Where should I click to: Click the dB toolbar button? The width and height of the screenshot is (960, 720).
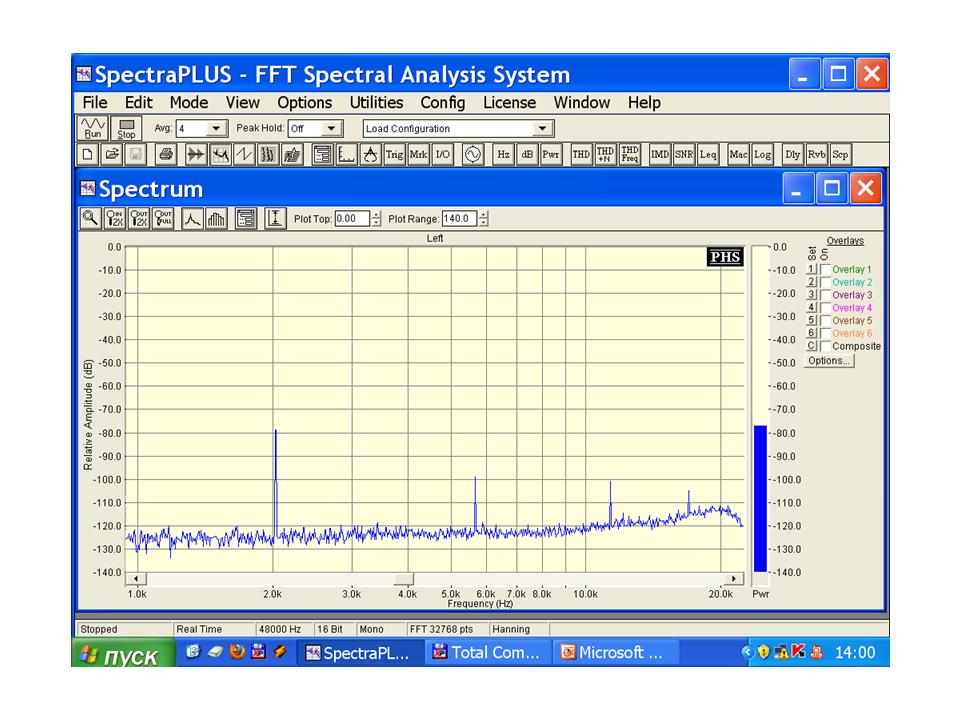tap(527, 154)
